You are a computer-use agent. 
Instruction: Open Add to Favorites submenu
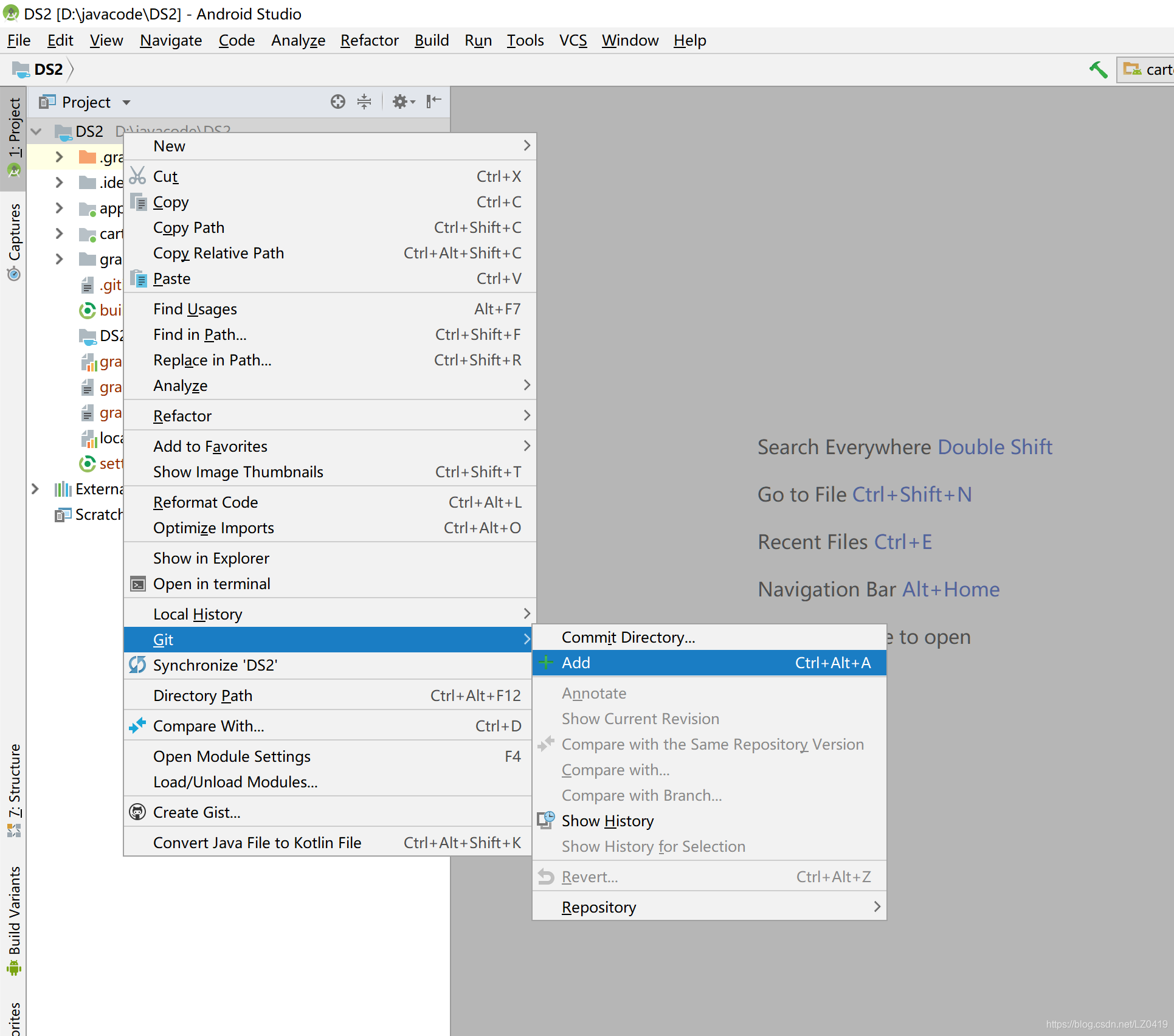click(x=330, y=446)
